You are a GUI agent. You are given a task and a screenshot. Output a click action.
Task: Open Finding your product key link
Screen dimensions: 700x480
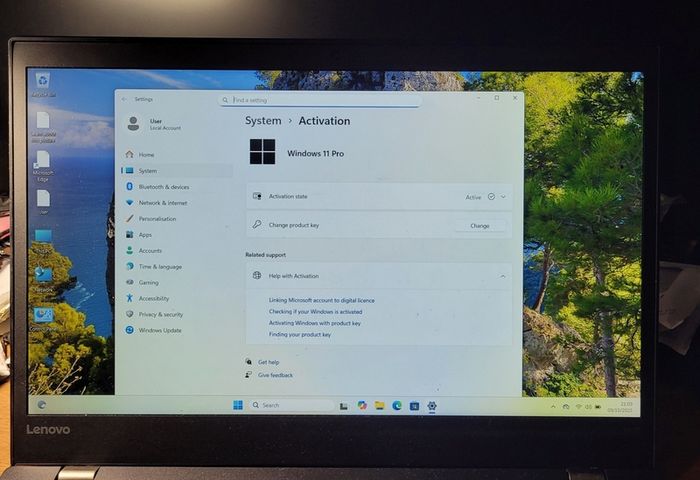point(300,334)
